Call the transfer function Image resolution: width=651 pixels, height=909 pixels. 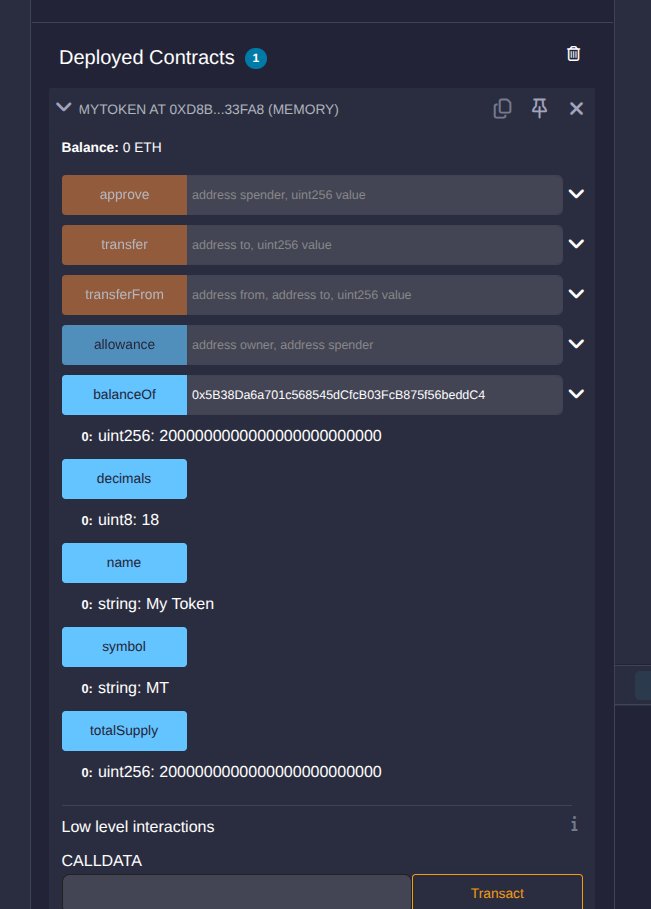click(124, 245)
